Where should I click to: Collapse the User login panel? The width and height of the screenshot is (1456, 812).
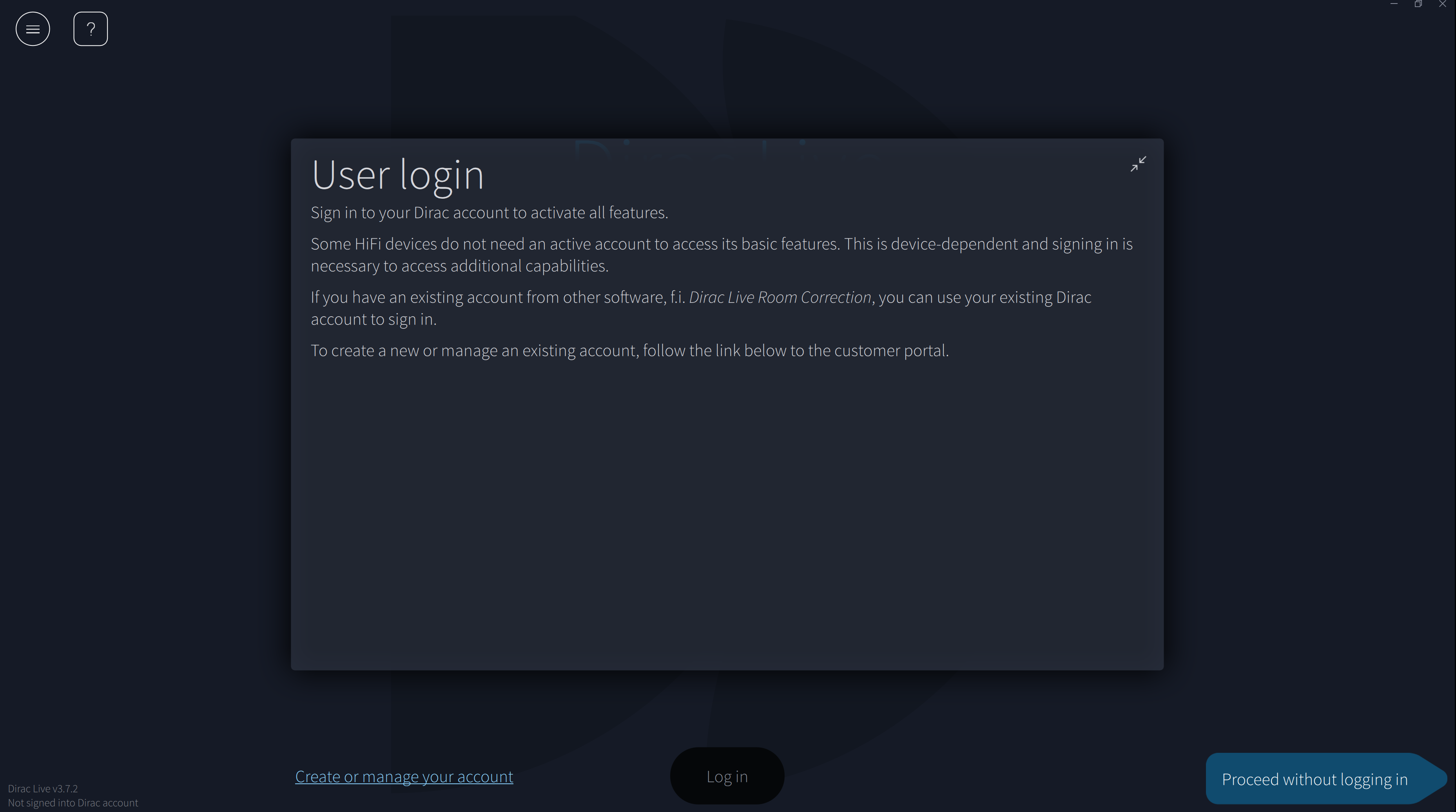click(1138, 164)
